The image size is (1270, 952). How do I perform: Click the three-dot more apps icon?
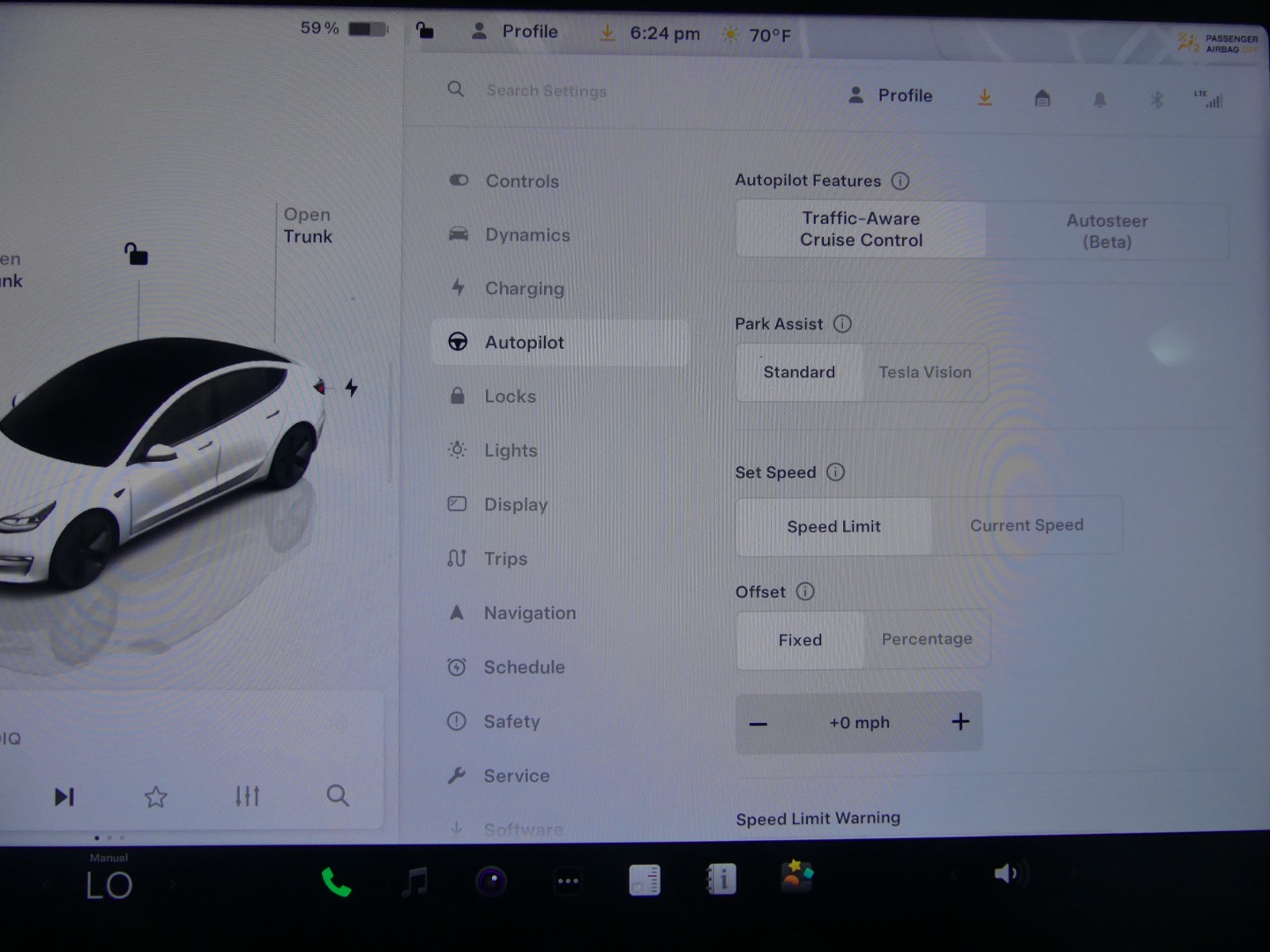[x=568, y=881]
